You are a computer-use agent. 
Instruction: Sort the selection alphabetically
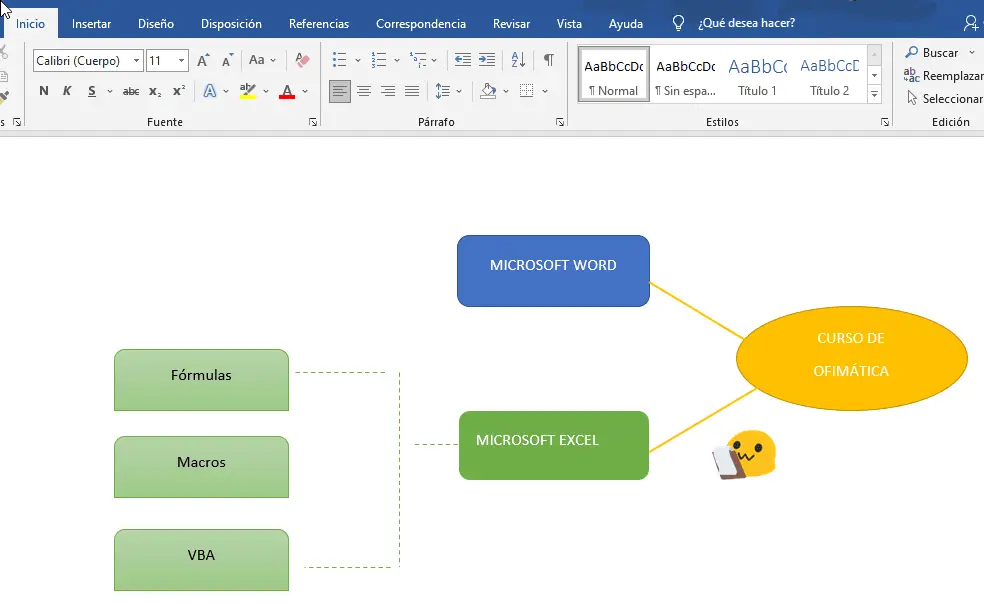tap(518, 60)
